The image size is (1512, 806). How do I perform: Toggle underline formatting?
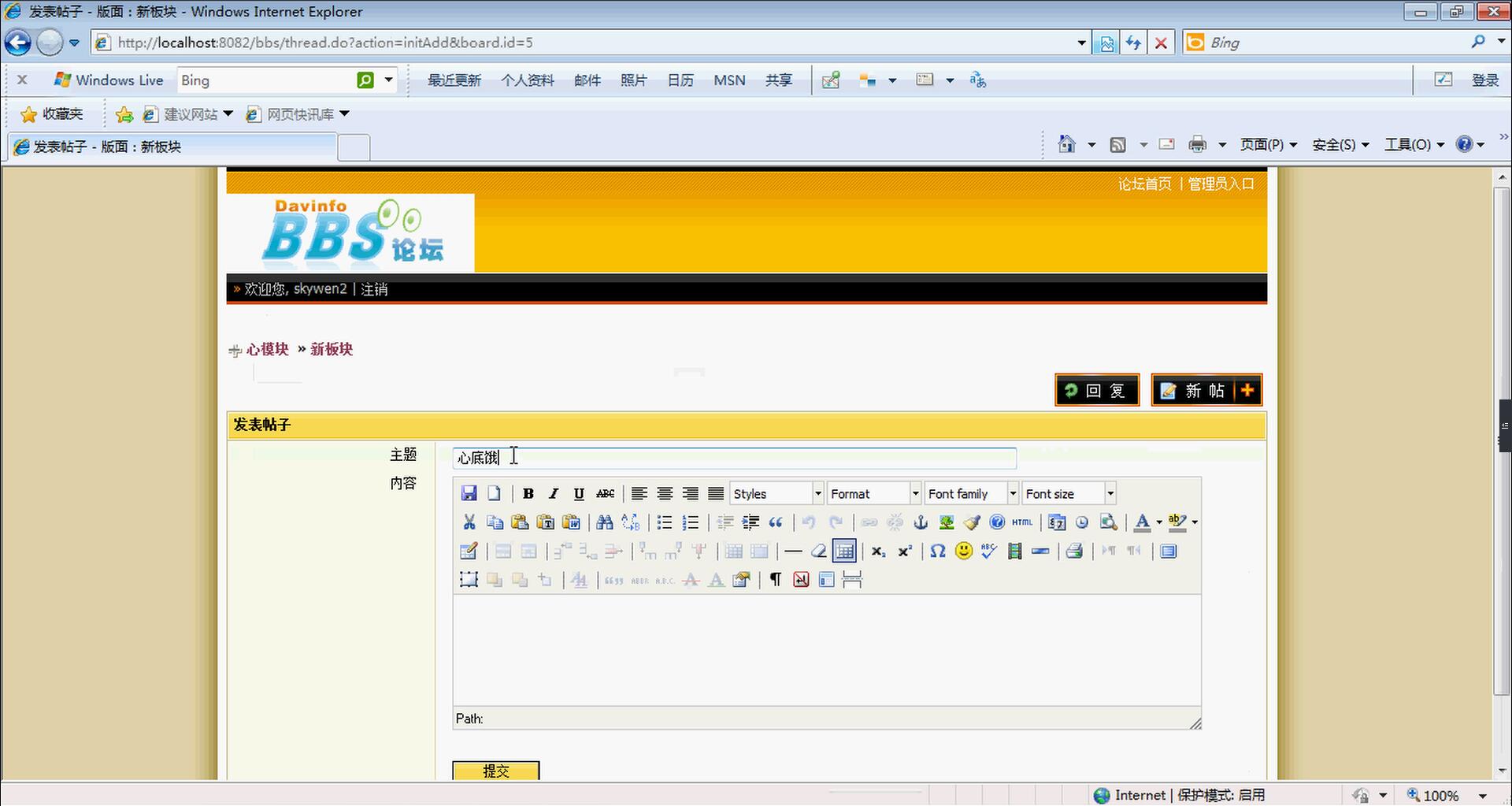(579, 493)
